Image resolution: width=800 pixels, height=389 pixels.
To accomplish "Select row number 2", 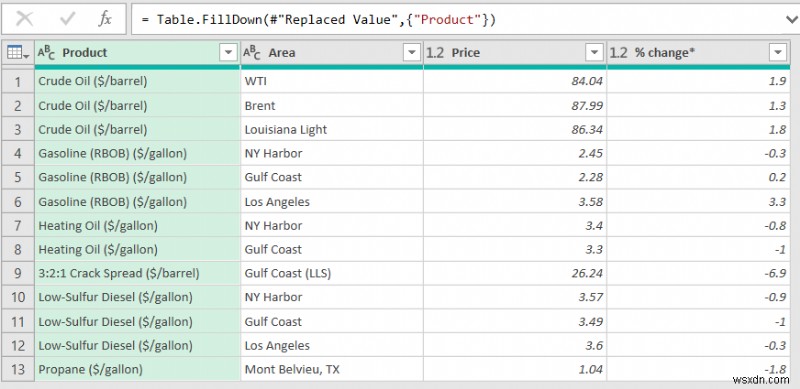I will point(18,106).
